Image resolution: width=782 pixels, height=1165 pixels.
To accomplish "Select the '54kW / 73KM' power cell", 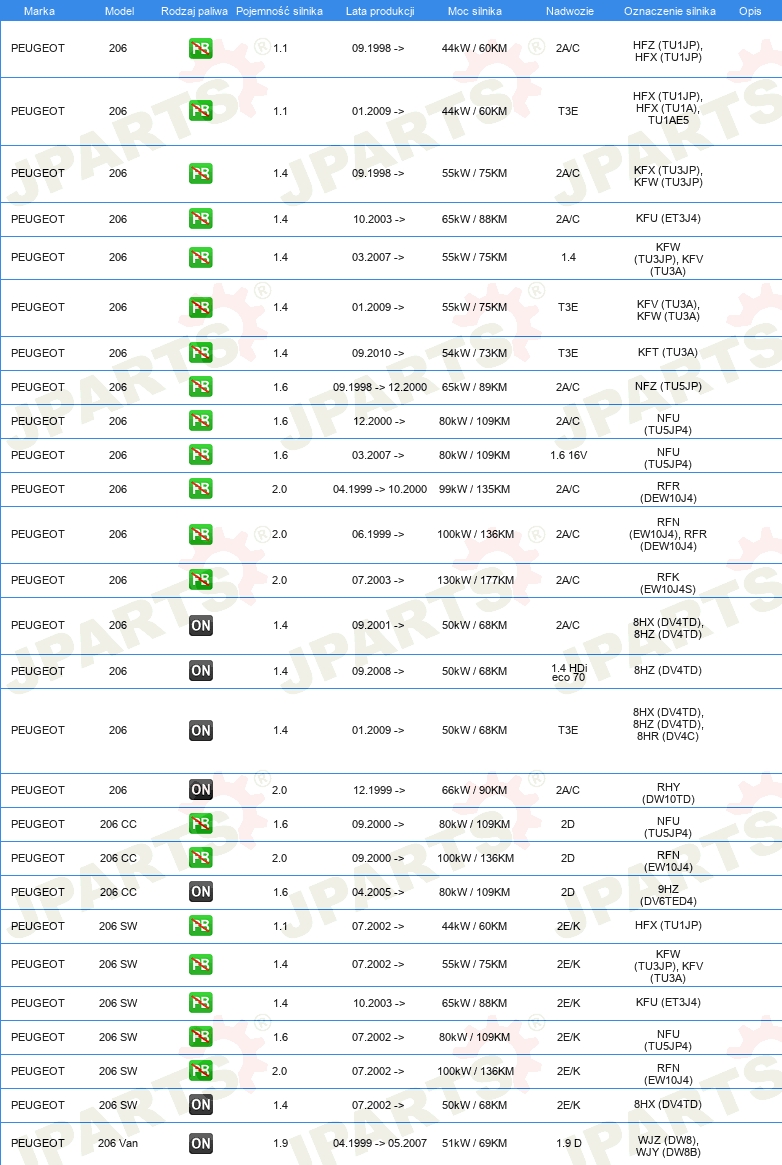I will (475, 353).
